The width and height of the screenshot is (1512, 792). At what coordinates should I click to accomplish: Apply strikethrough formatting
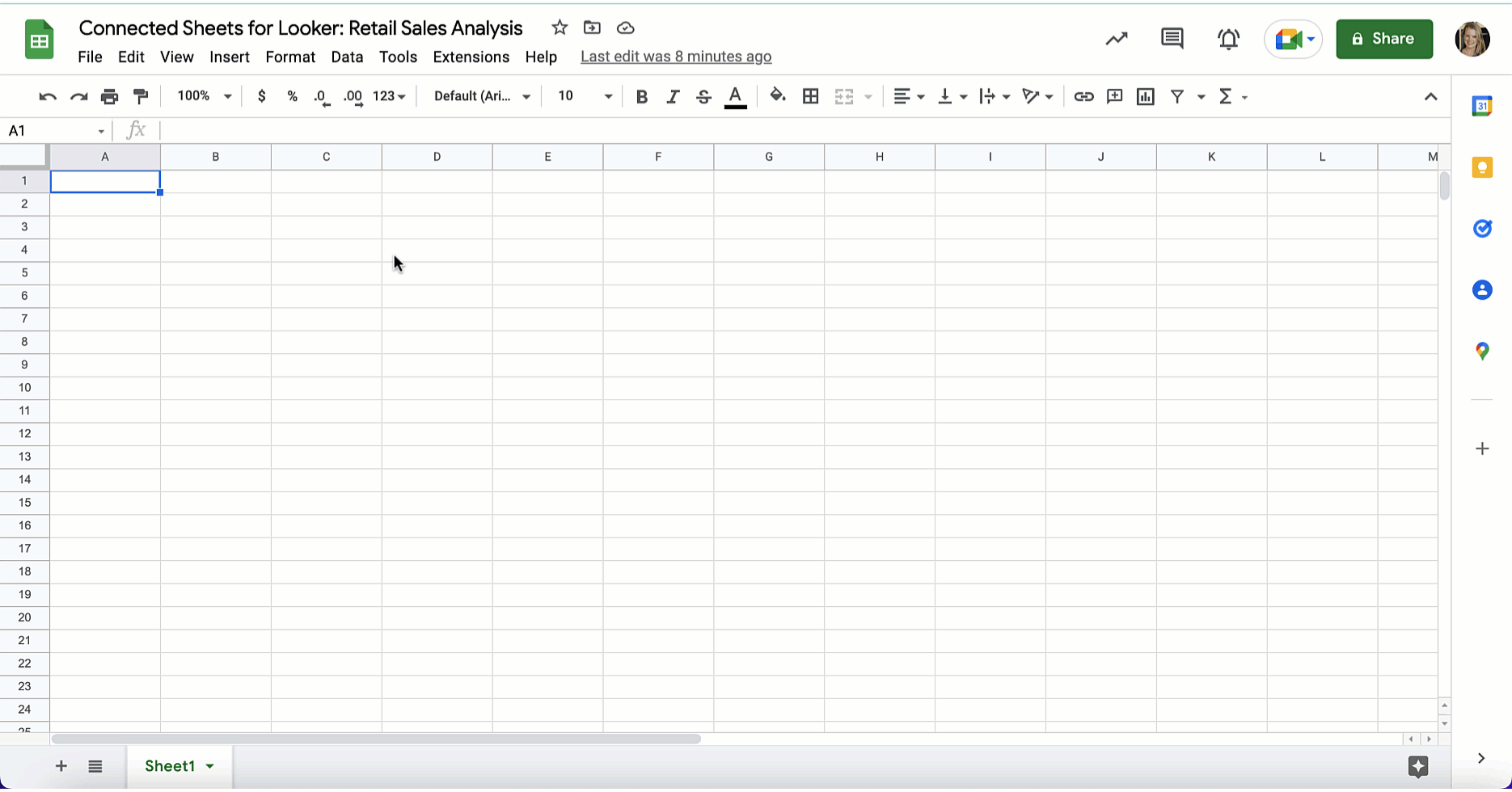pos(703,96)
